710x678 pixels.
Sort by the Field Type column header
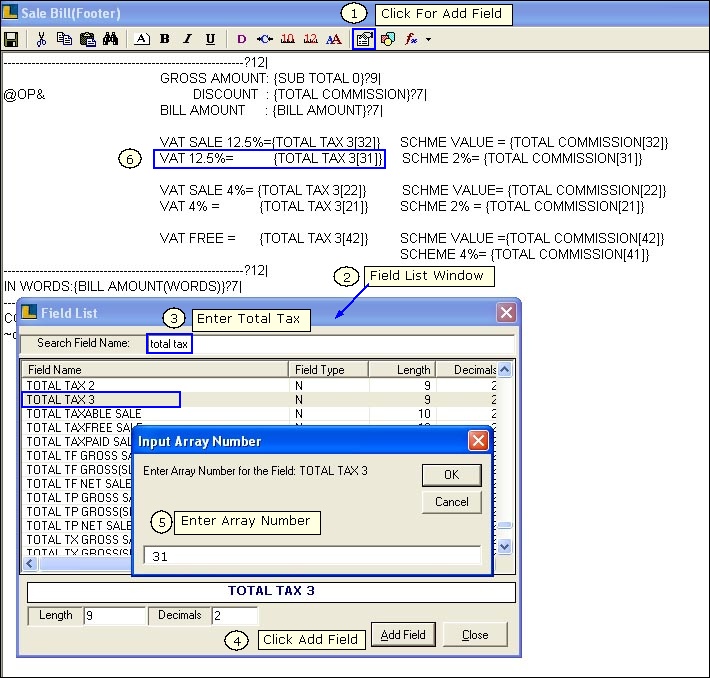click(x=329, y=370)
